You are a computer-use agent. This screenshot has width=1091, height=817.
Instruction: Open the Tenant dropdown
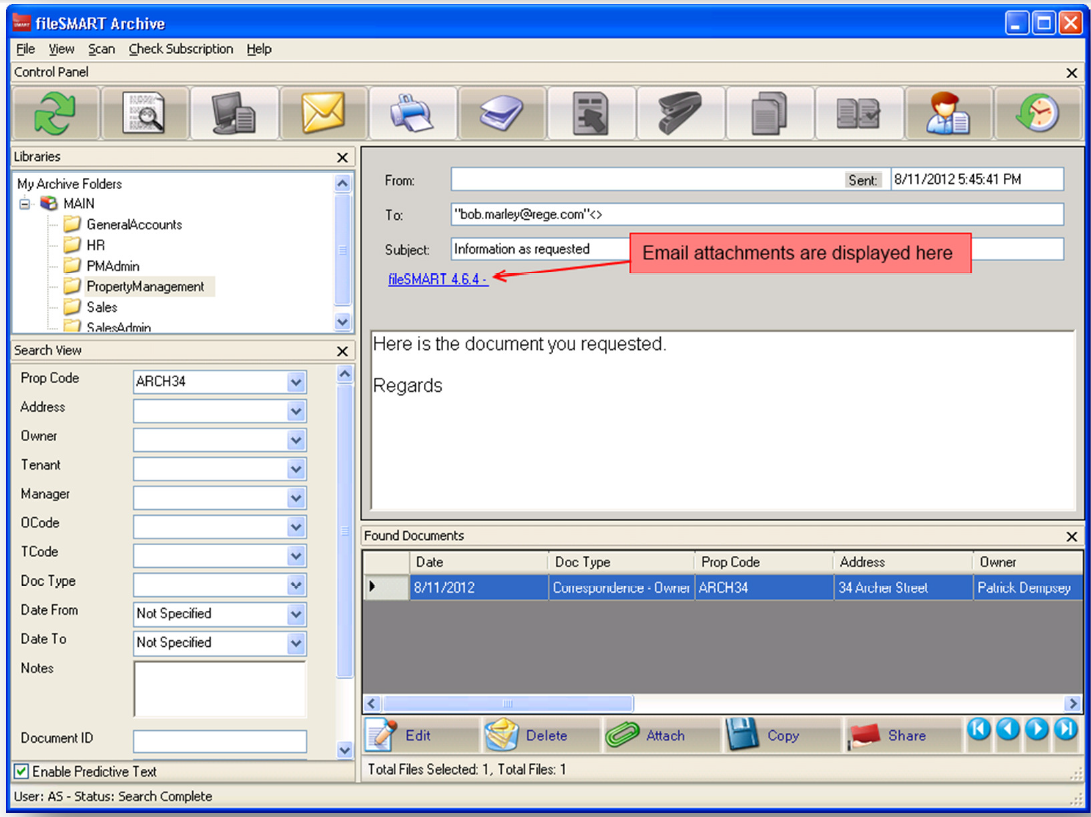(x=296, y=469)
